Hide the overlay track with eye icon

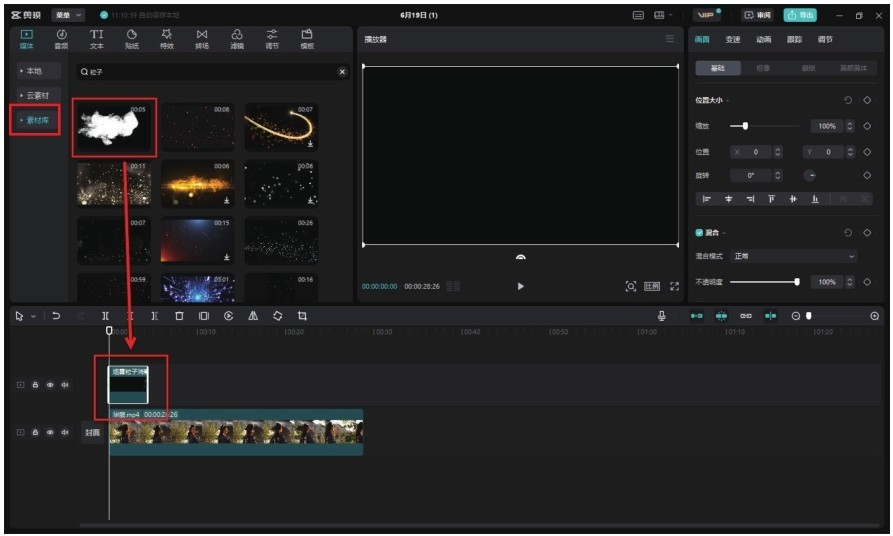pos(50,385)
